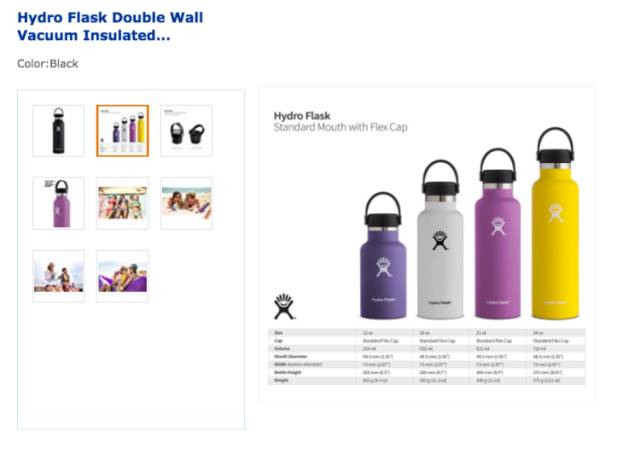Click the black logo on white bottle
Screen dimensions: 640x467
[x=440, y=240]
